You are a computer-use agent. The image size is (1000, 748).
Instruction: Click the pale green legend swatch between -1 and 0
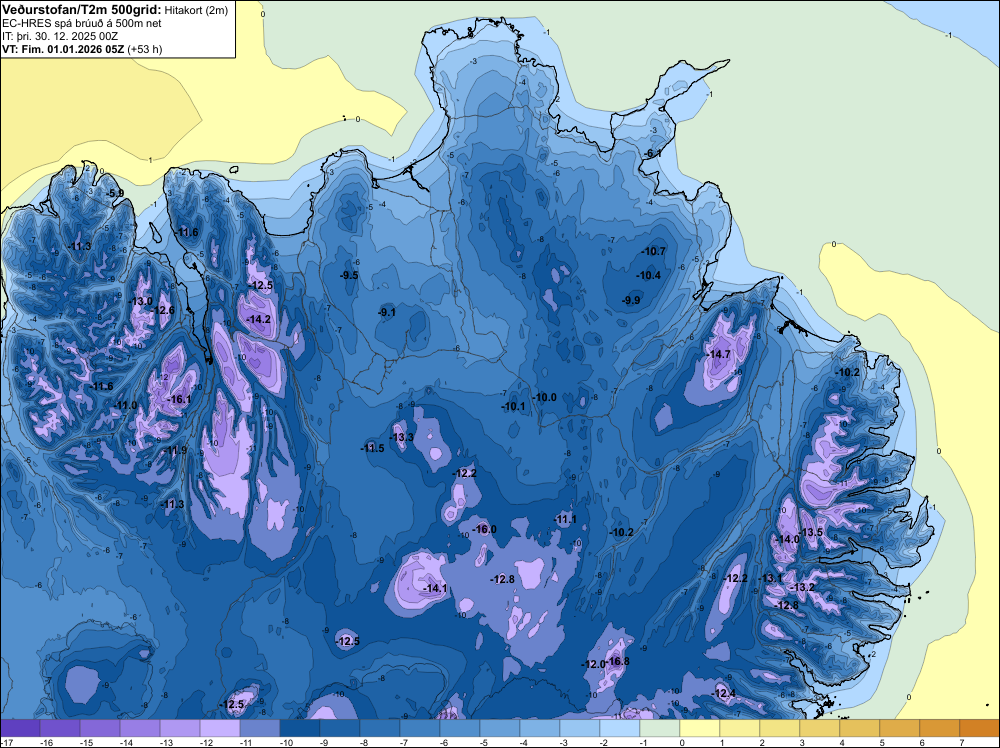(660, 728)
